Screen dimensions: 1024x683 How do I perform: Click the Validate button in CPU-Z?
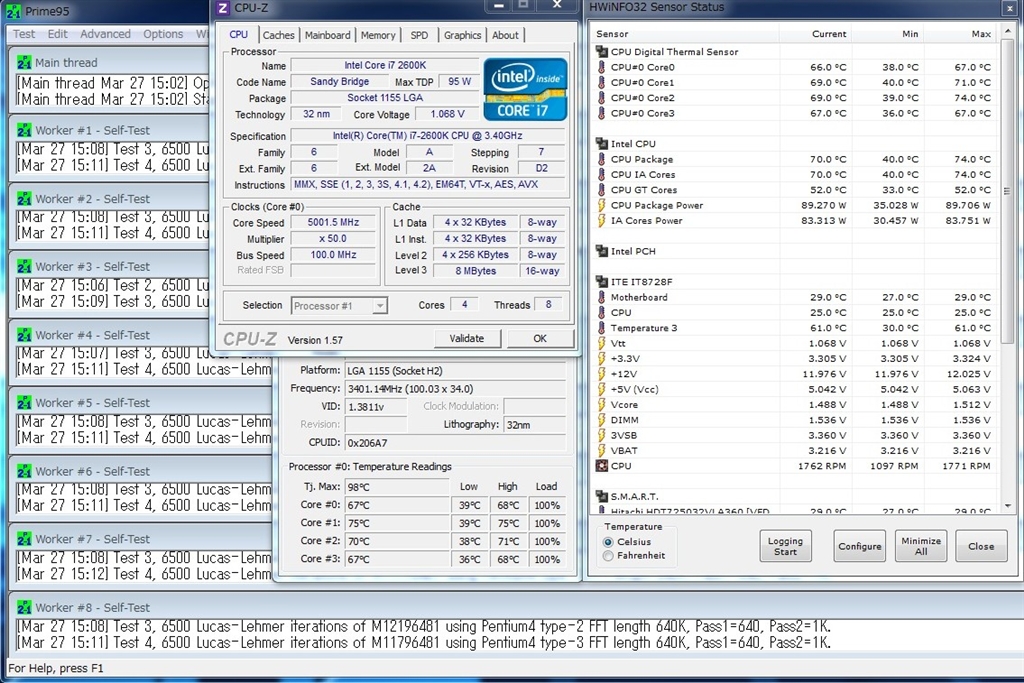pos(467,338)
